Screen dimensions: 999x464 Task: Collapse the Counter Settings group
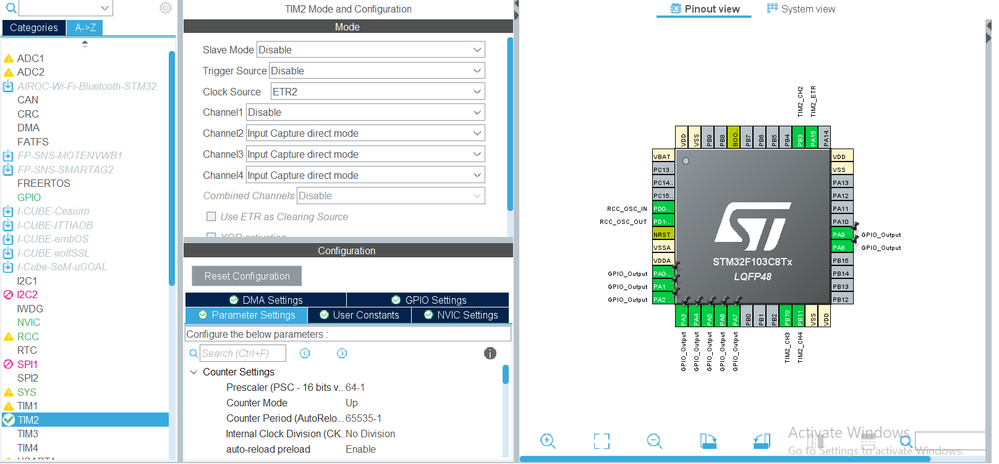tap(194, 372)
